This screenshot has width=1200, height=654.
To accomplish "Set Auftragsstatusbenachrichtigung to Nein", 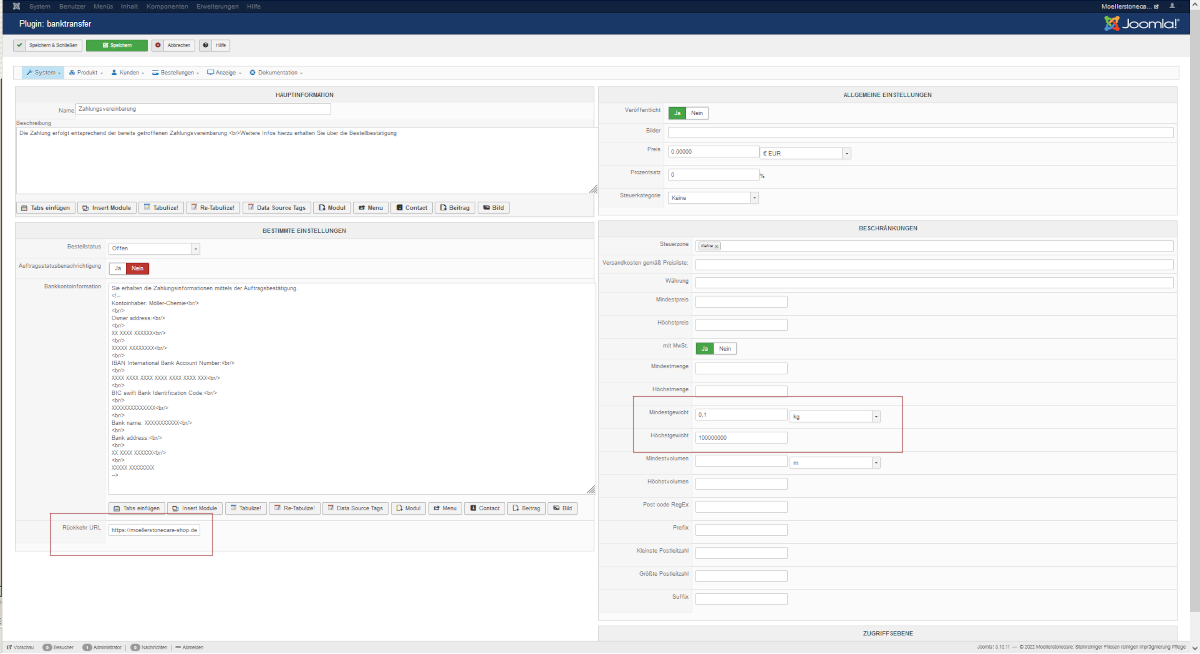I will click(x=139, y=268).
